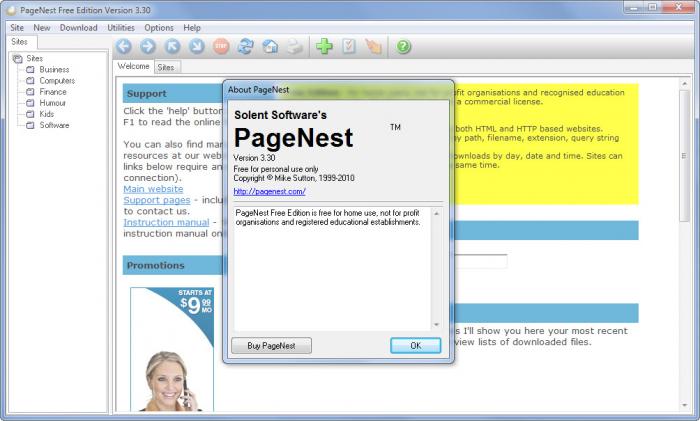
Task: Click the main page scrollbar up arrow
Action: tap(685, 83)
